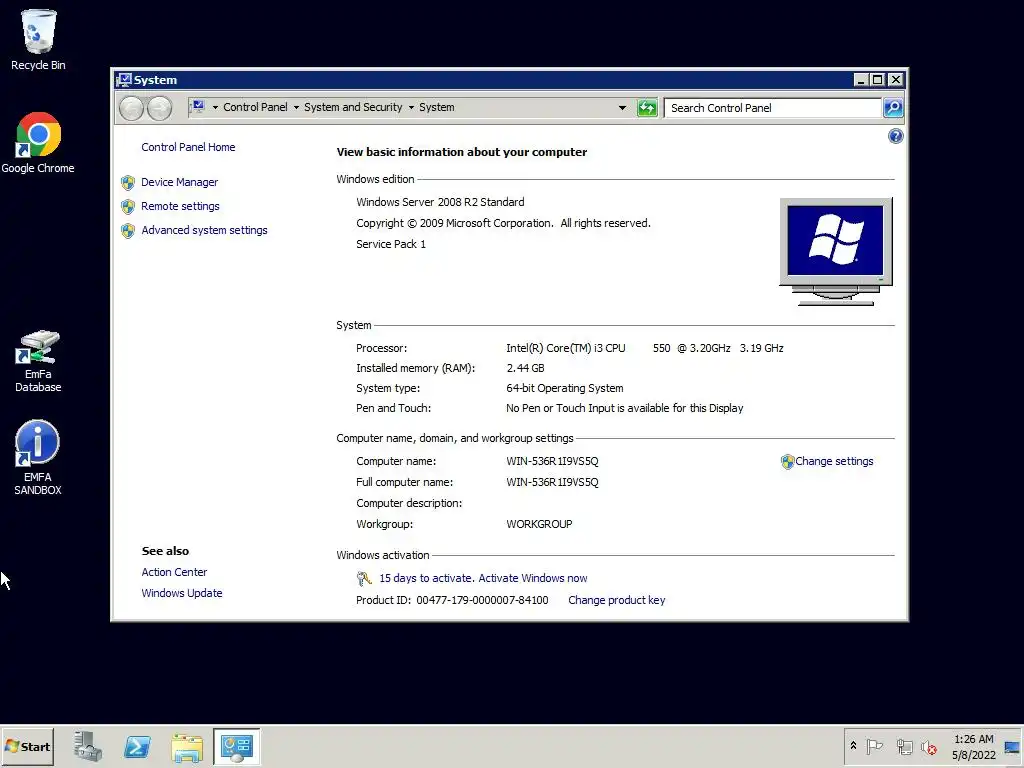The width and height of the screenshot is (1024, 768).
Task: Click the Show desktop icon in the tray
Action: (1012, 746)
